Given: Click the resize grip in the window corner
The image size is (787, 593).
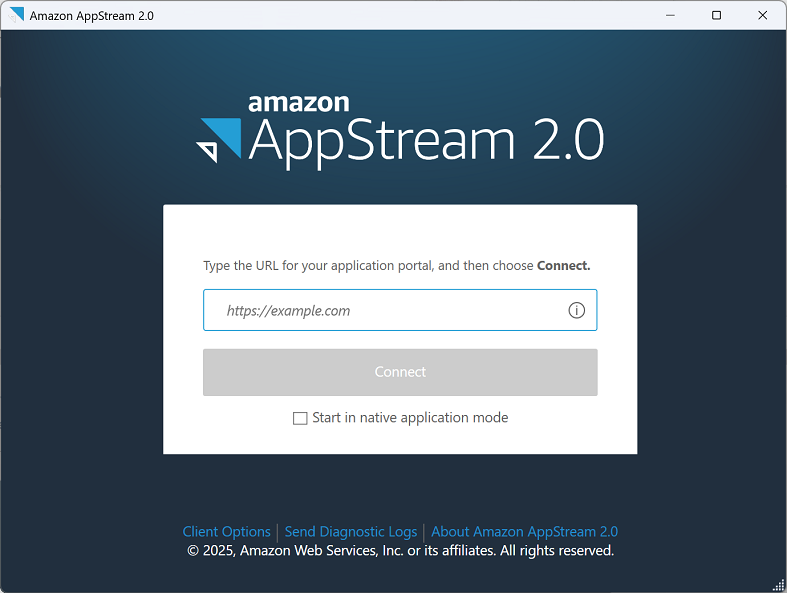Looking at the screenshot, I should tap(779, 585).
